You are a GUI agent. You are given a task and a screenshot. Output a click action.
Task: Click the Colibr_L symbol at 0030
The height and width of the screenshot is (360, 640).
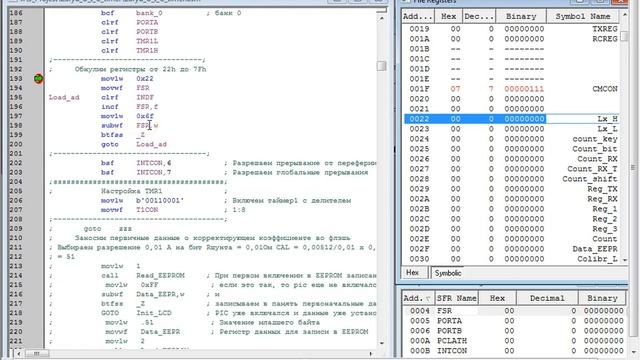[x=597, y=259]
